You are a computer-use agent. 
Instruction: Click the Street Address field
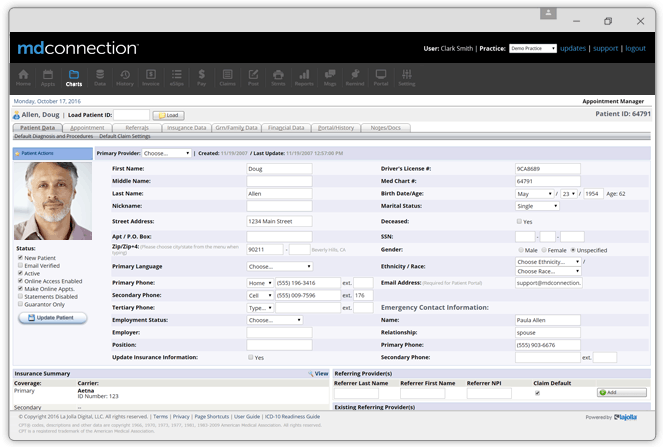(x=279, y=221)
